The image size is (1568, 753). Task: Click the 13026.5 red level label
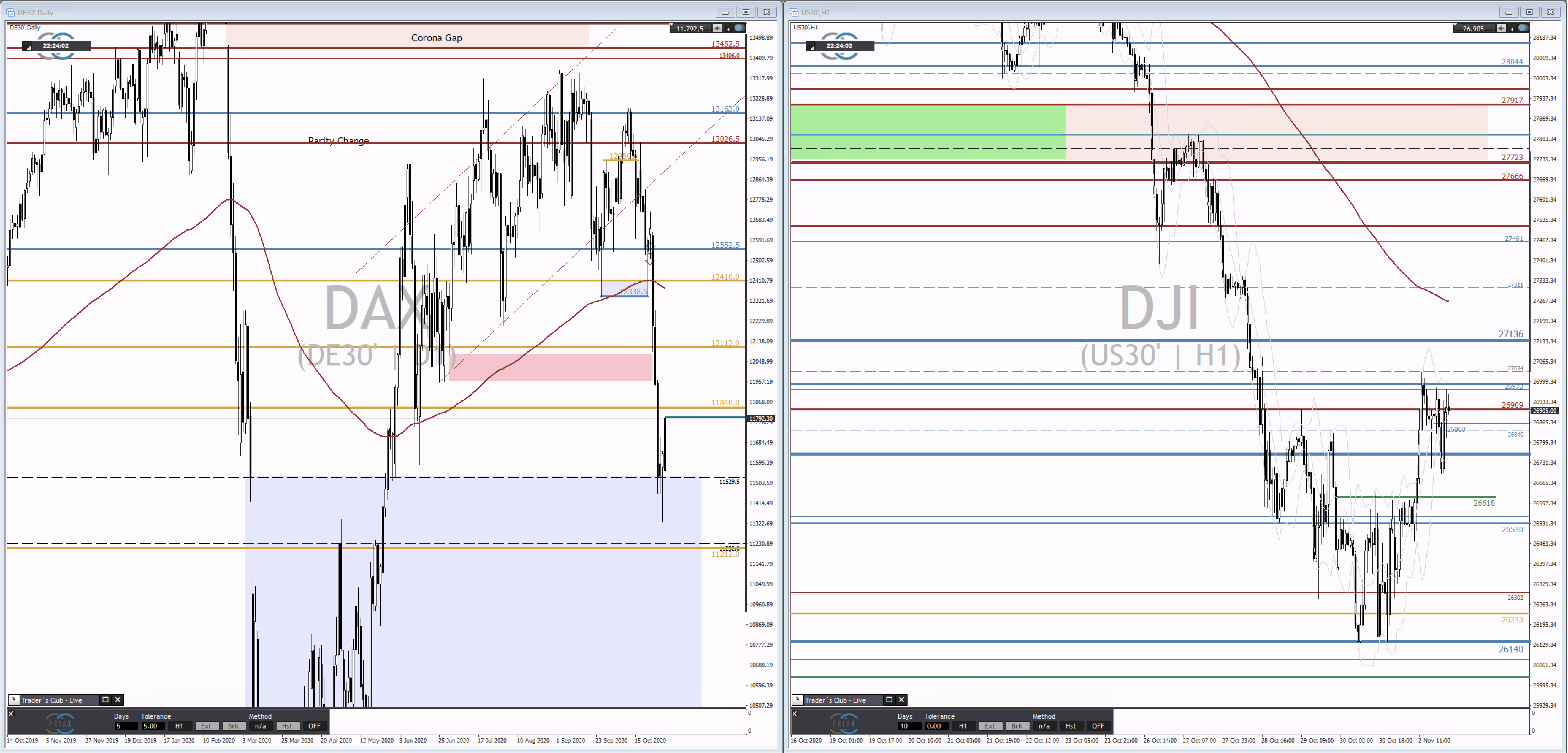tap(725, 139)
